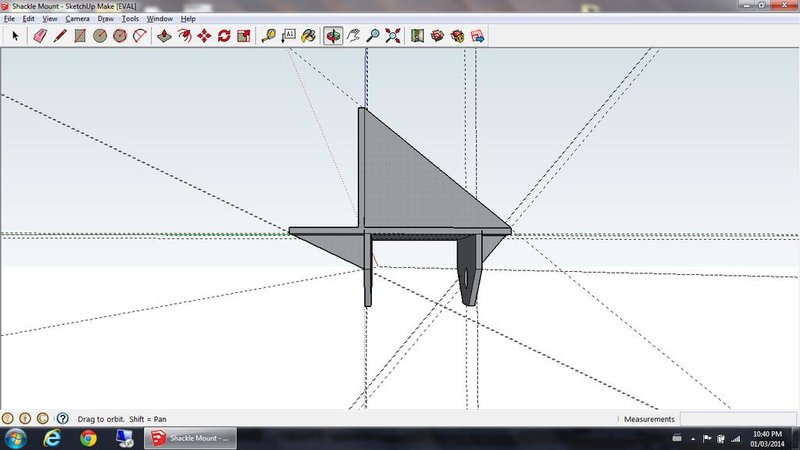This screenshot has width=800, height=450.
Task: Open the Extension Warehouse icon
Action: [457, 36]
